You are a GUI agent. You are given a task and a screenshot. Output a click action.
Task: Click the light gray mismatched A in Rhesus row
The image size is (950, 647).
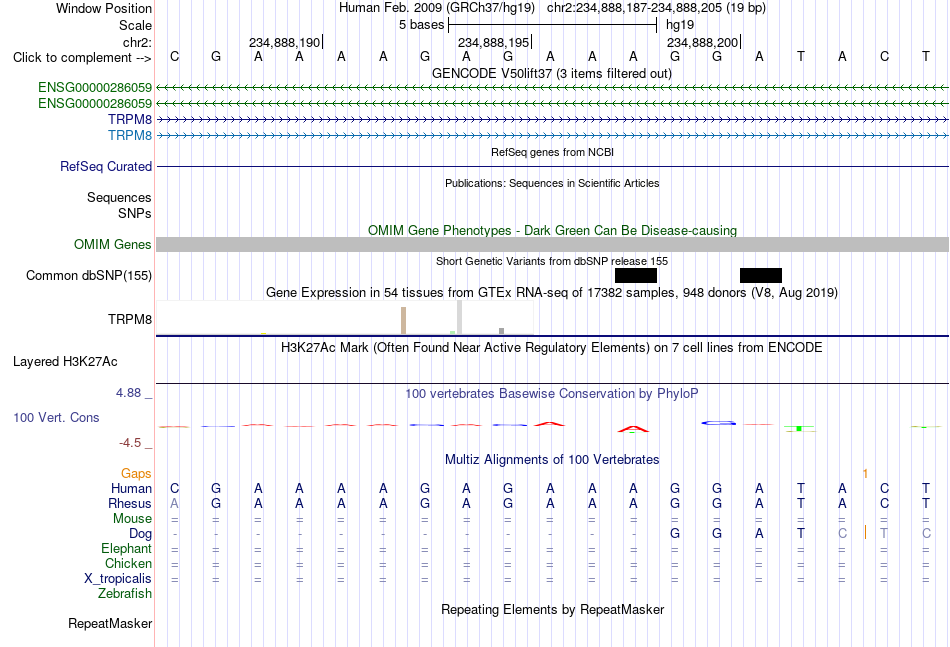pos(174,503)
